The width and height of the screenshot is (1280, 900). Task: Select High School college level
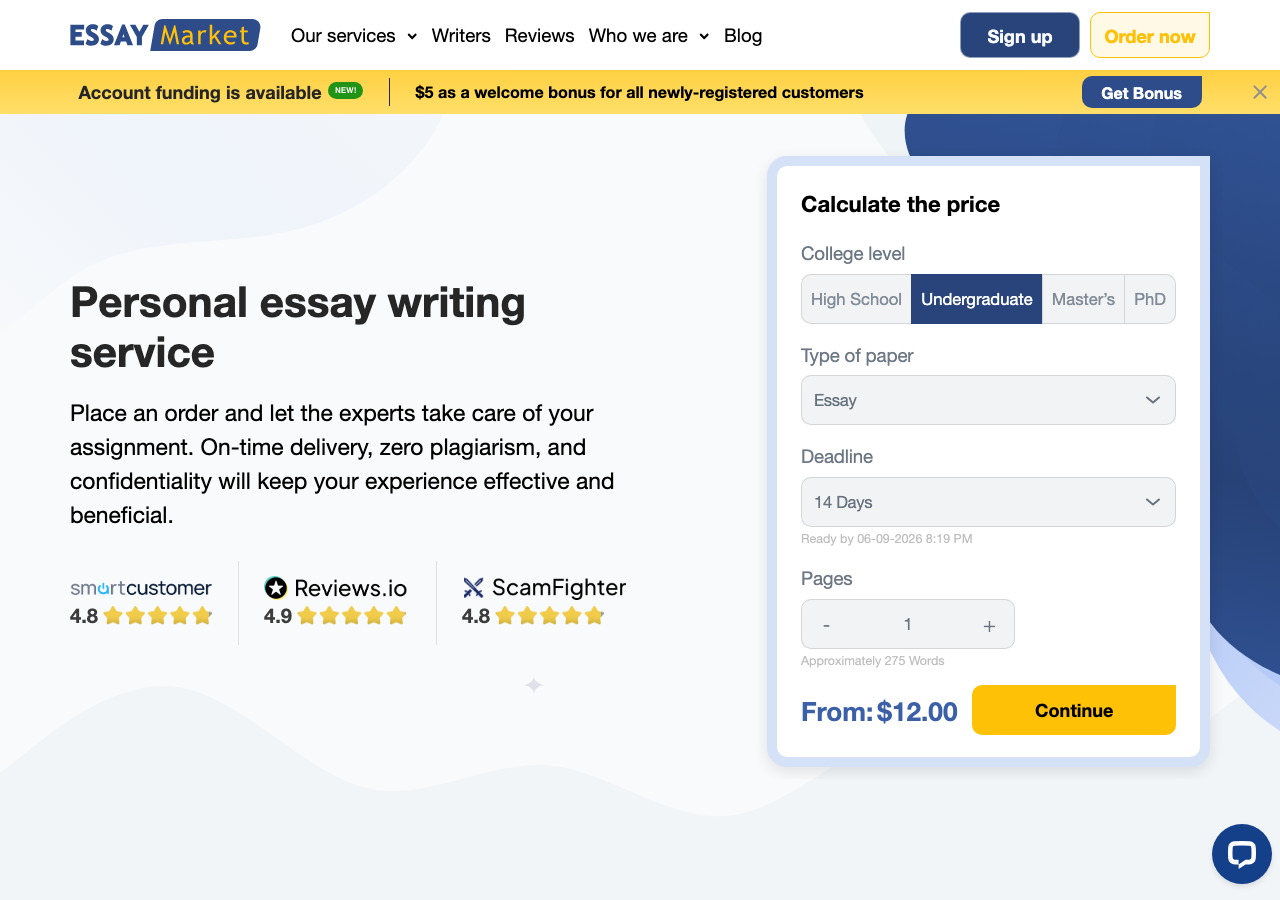(x=856, y=299)
